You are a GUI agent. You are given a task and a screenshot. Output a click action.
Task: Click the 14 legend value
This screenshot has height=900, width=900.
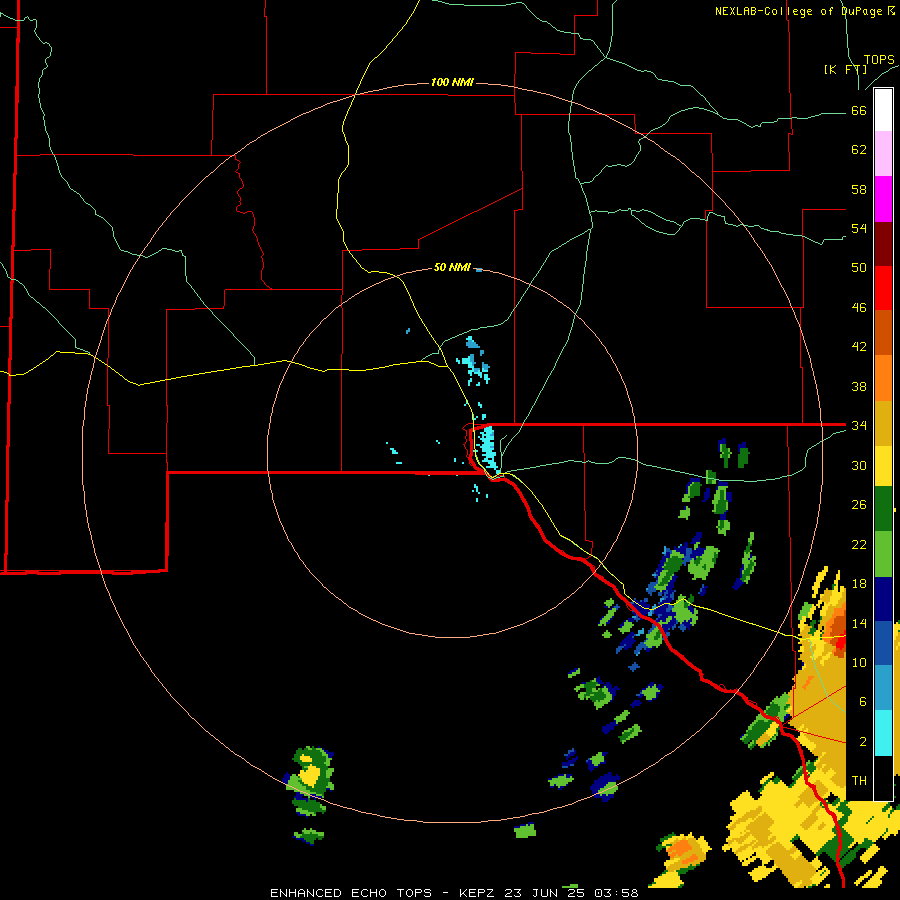click(859, 623)
